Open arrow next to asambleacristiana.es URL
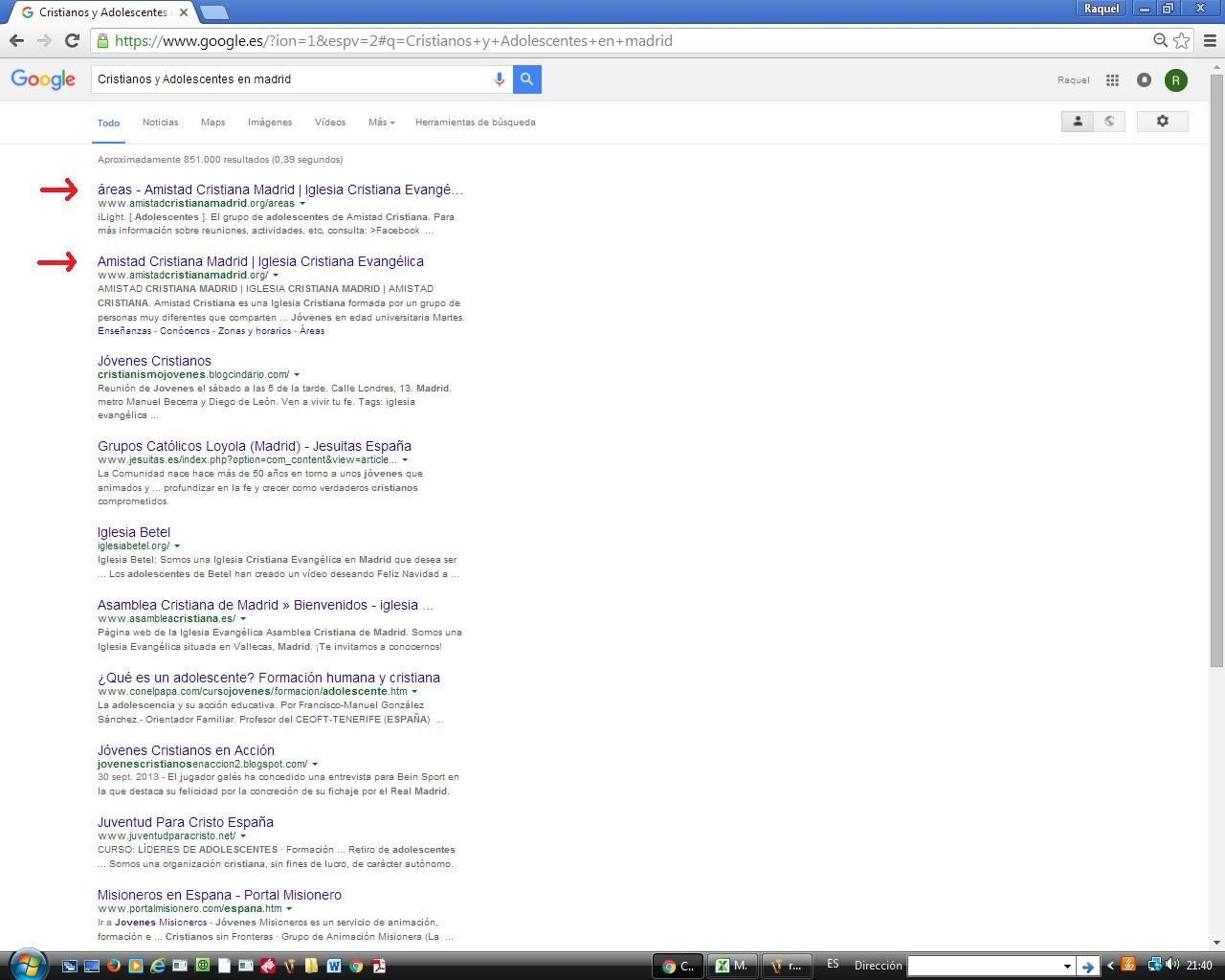 coord(243,618)
